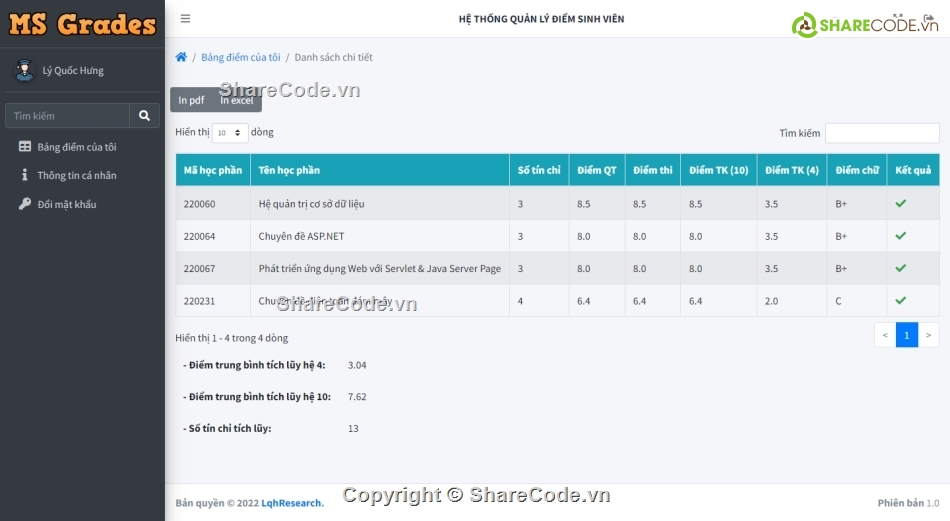Viewport: 950px width, 521px height.
Task: Click the key icon beside Đổi mật khẩu
Action: pyautogui.click(x=25, y=204)
